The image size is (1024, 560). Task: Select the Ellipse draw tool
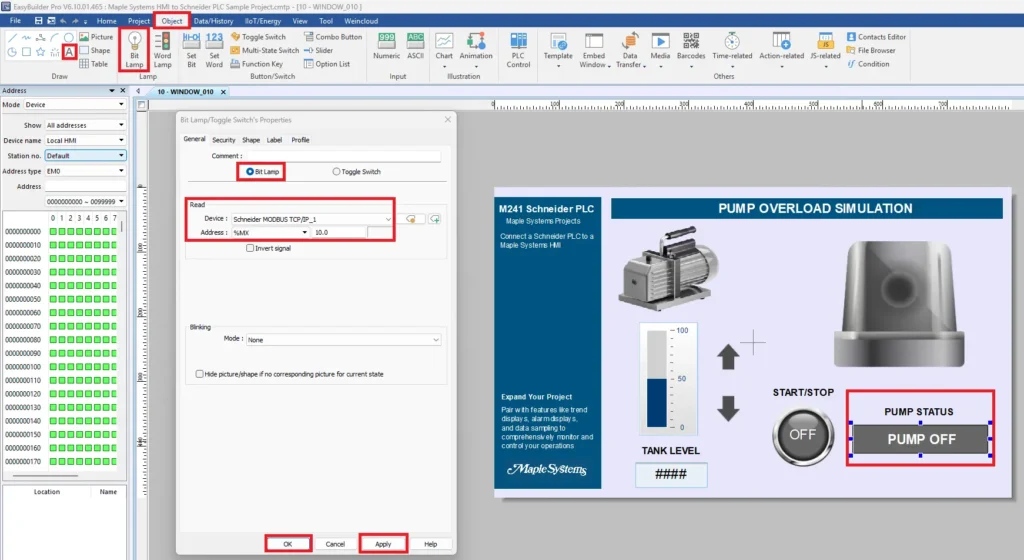[x=69, y=38]
